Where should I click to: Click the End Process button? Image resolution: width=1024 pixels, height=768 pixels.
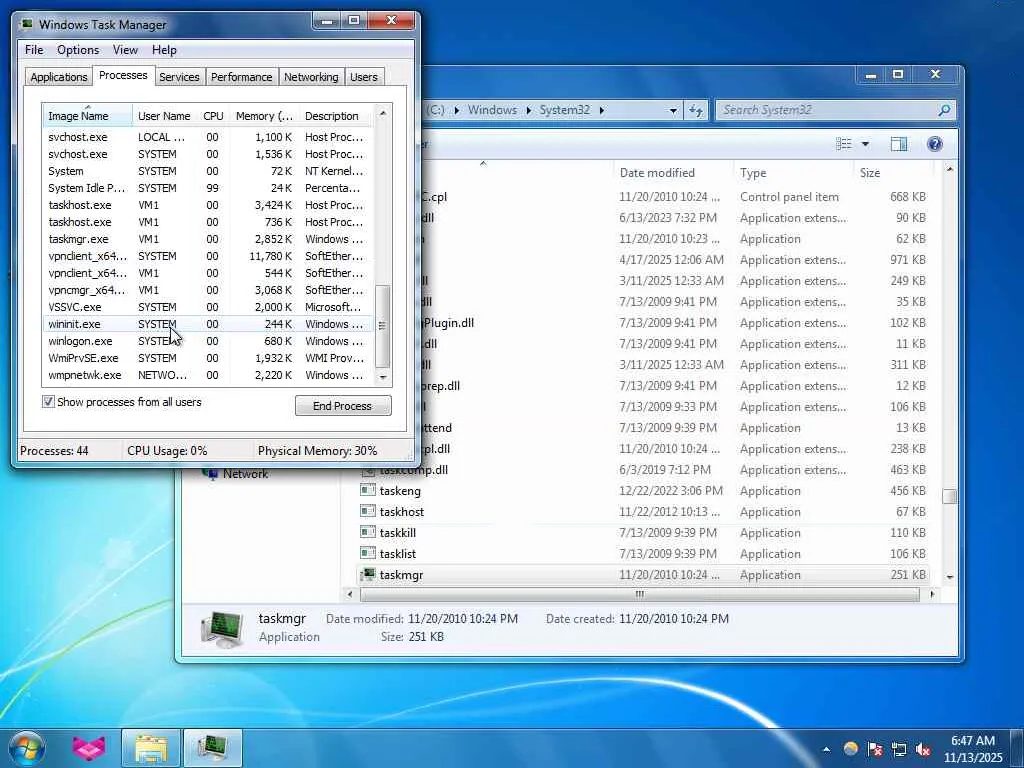[x=343, y=406]
